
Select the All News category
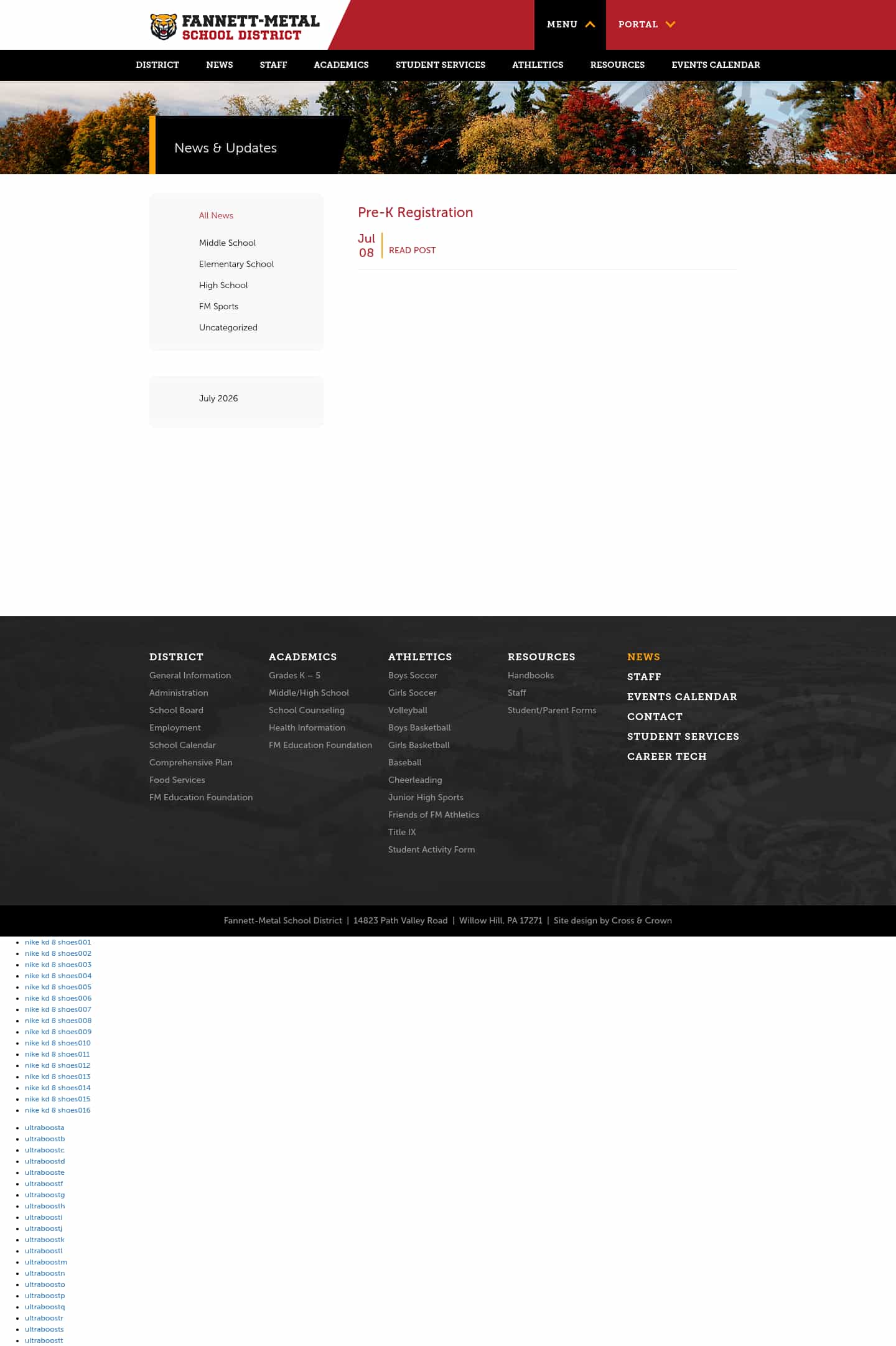click(216, 215)
